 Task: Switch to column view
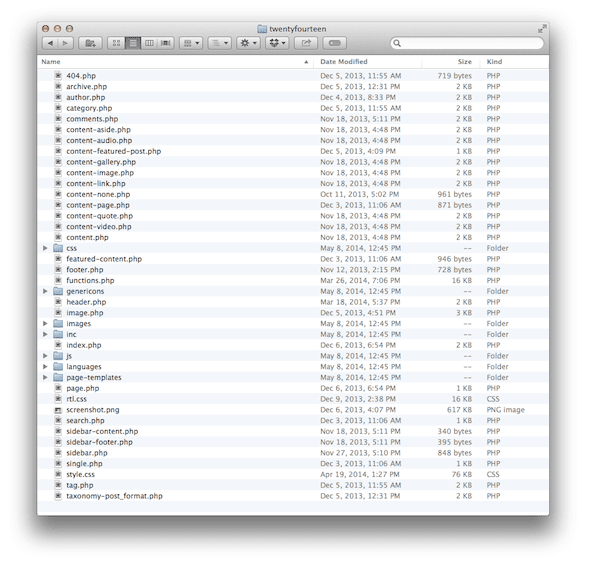tap(149, 44)
